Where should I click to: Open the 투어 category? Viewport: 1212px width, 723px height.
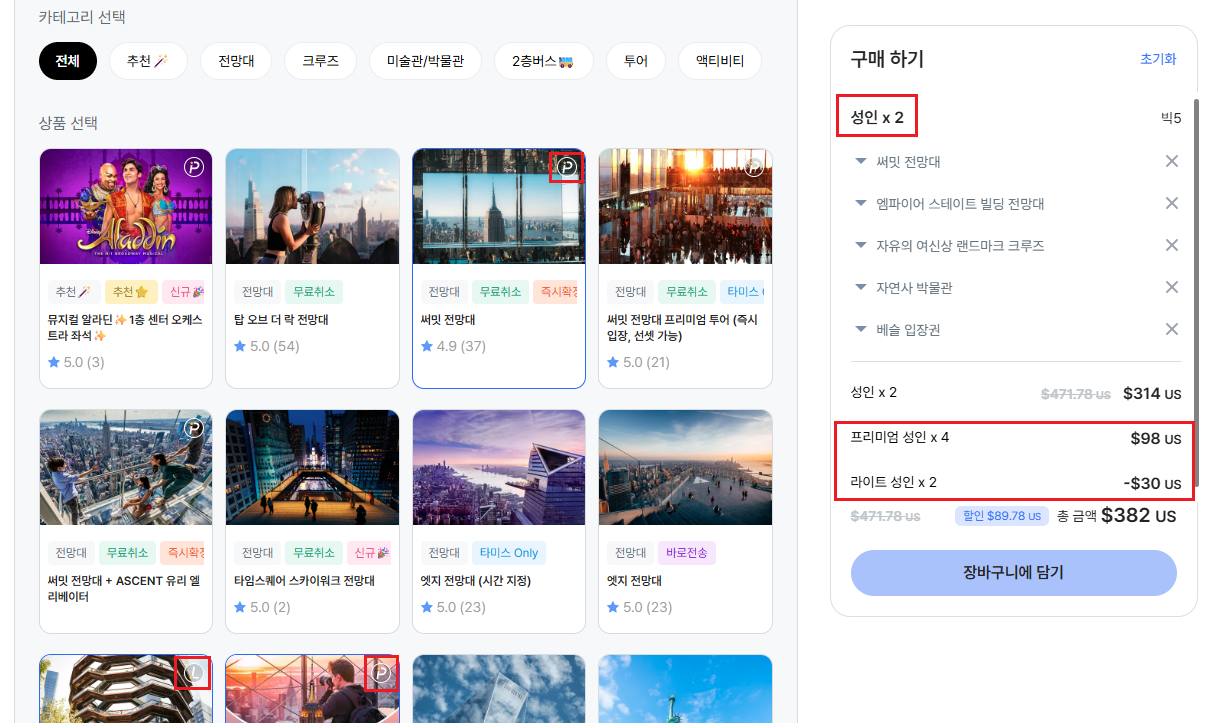click(x=636, y=61)
